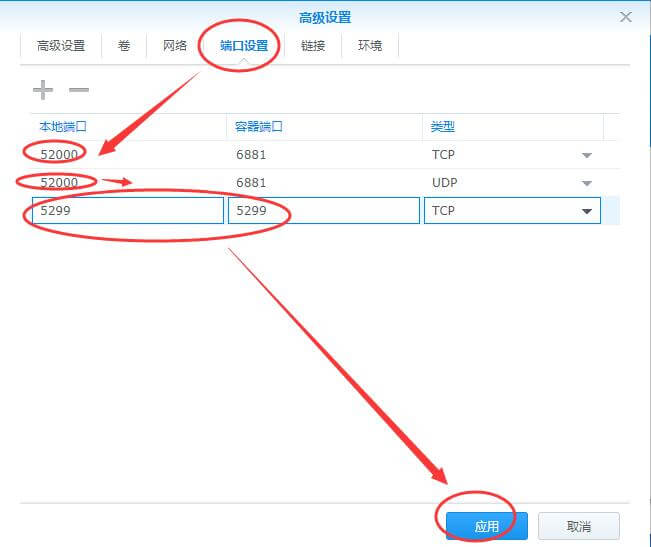
Task: Click 应用 button to apply settings
Action: click(486, 526)
